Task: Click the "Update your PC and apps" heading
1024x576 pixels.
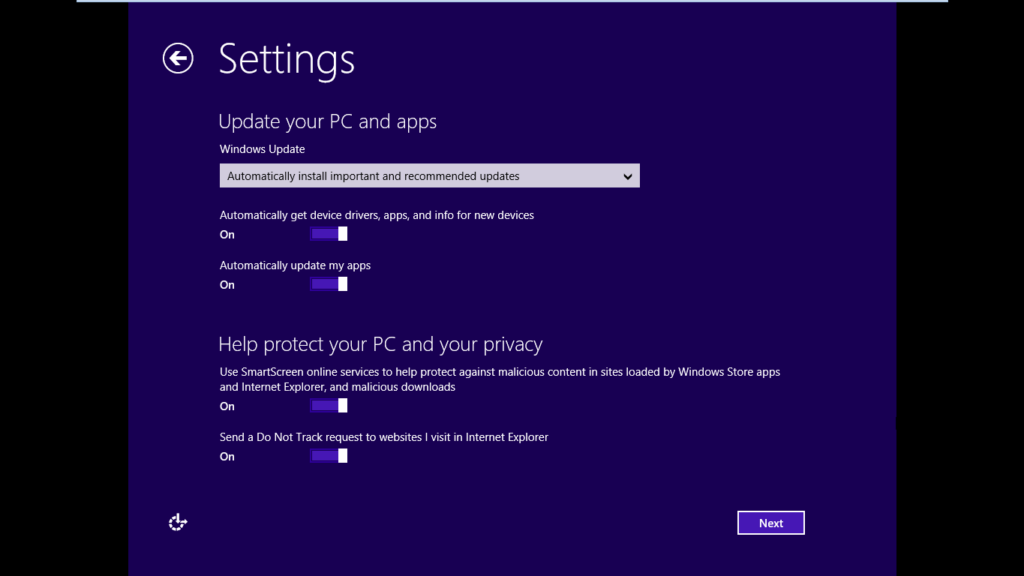Action: tap(327, 122)
